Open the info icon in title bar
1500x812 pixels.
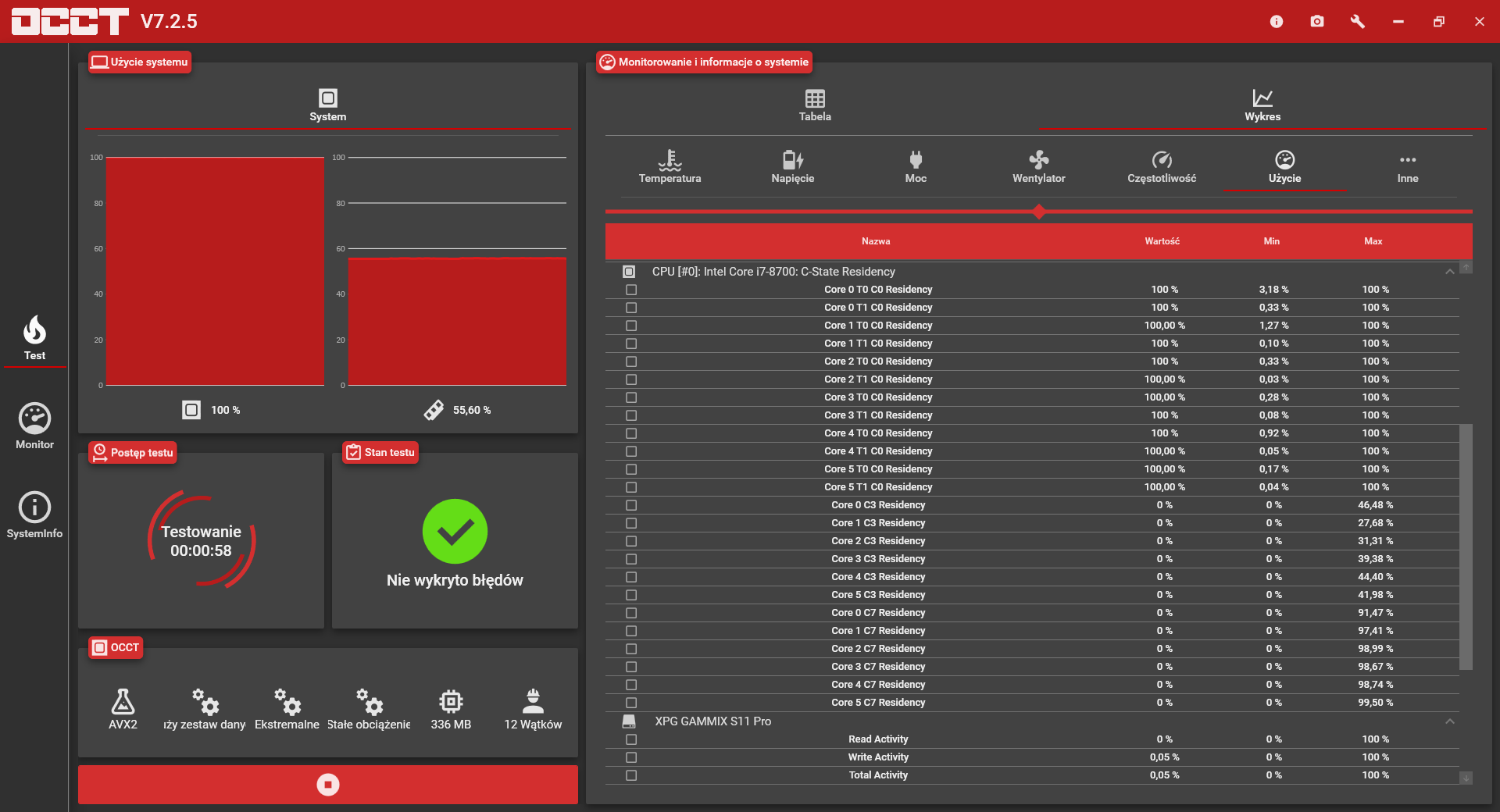click(1277, 22)
